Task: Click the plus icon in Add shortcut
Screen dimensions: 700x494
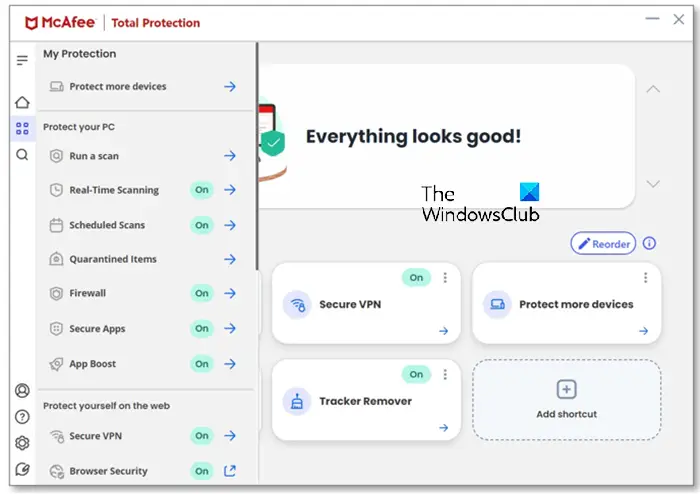Action: [567, 389]
